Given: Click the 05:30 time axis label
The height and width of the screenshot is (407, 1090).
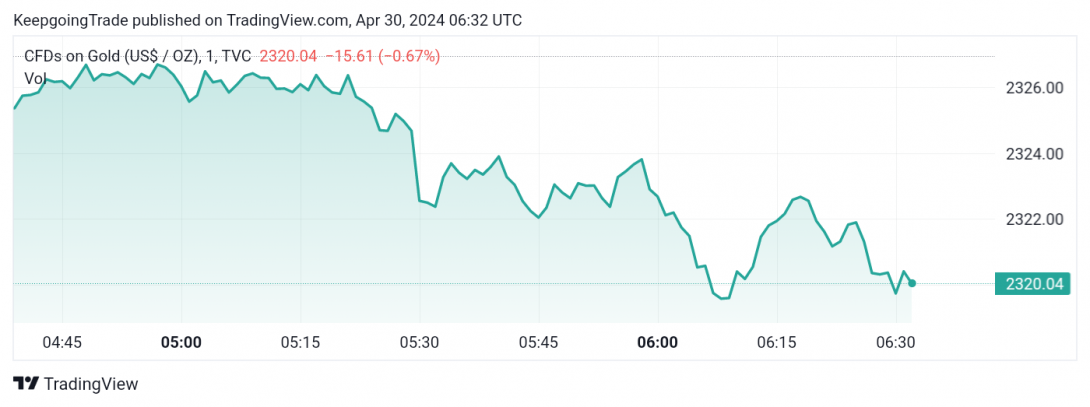Looking at the screenshot, I should (420, 342).
